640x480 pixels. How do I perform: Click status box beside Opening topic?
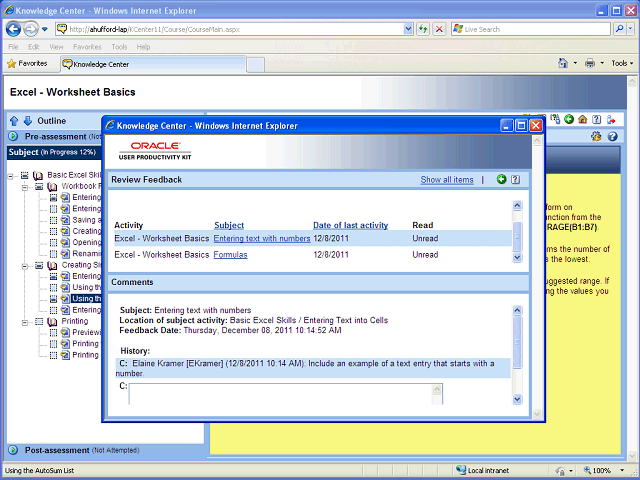53,243
